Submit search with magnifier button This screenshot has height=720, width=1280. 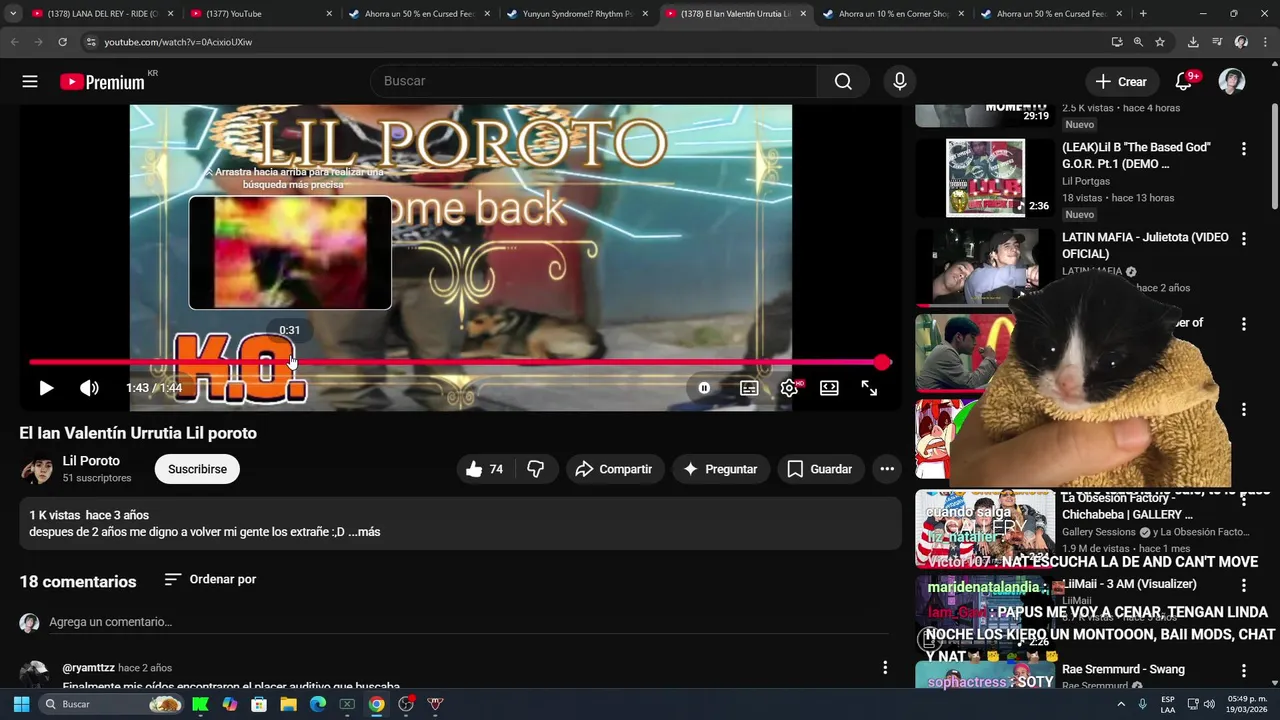coord(843,82)
